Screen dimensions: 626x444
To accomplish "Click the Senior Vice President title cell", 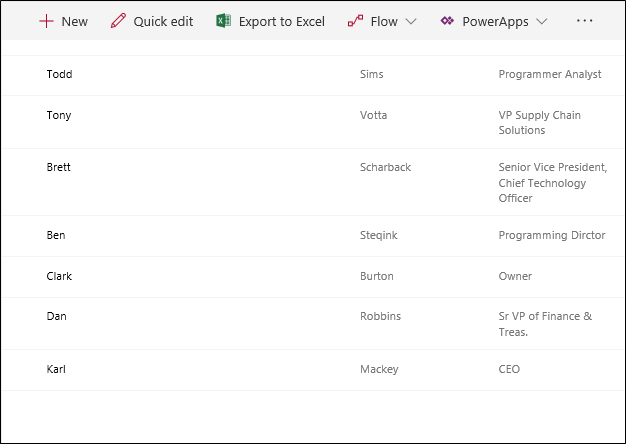I will [x=553, y=182].
